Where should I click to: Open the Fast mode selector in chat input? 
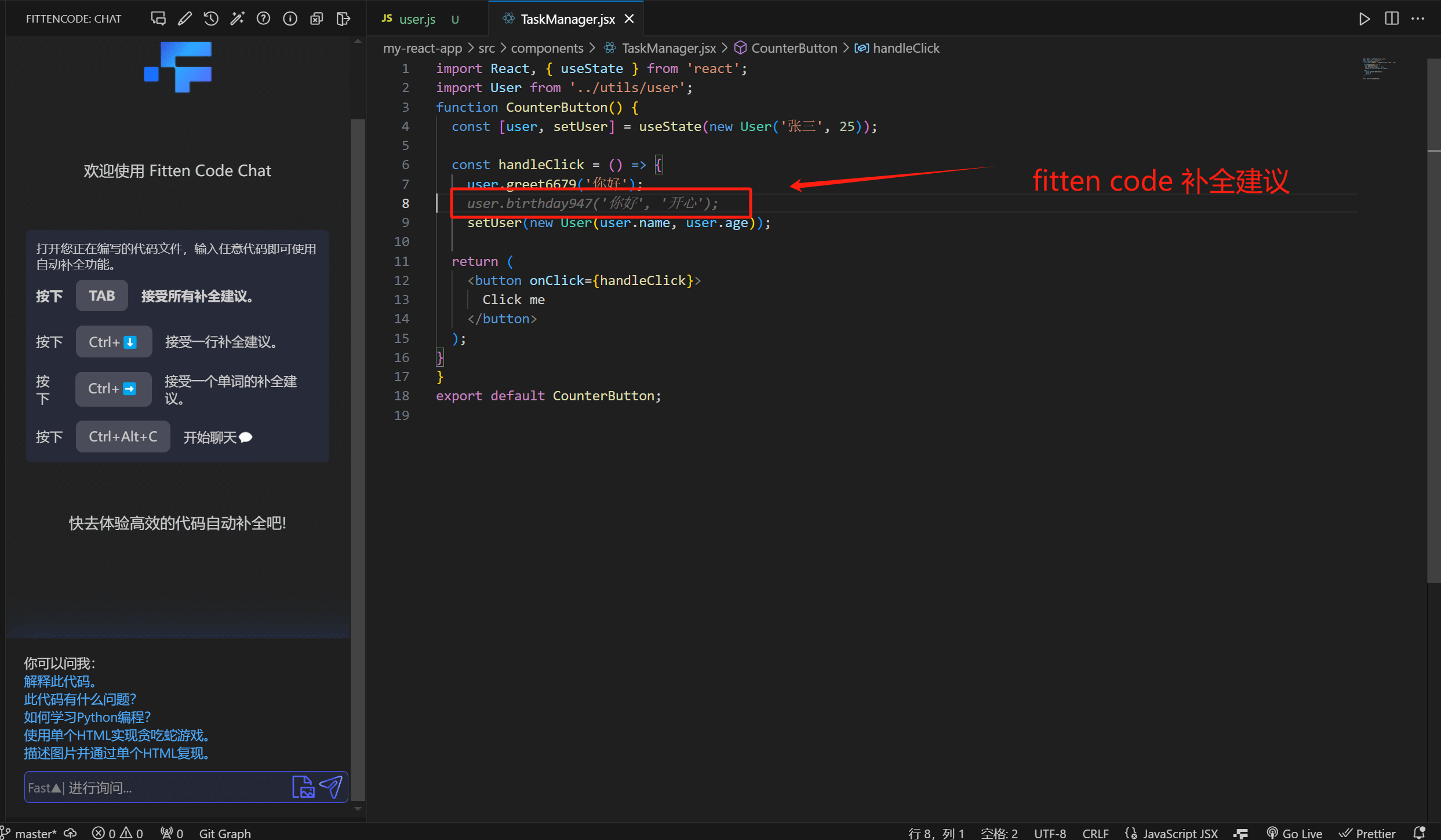coord(44,788)
